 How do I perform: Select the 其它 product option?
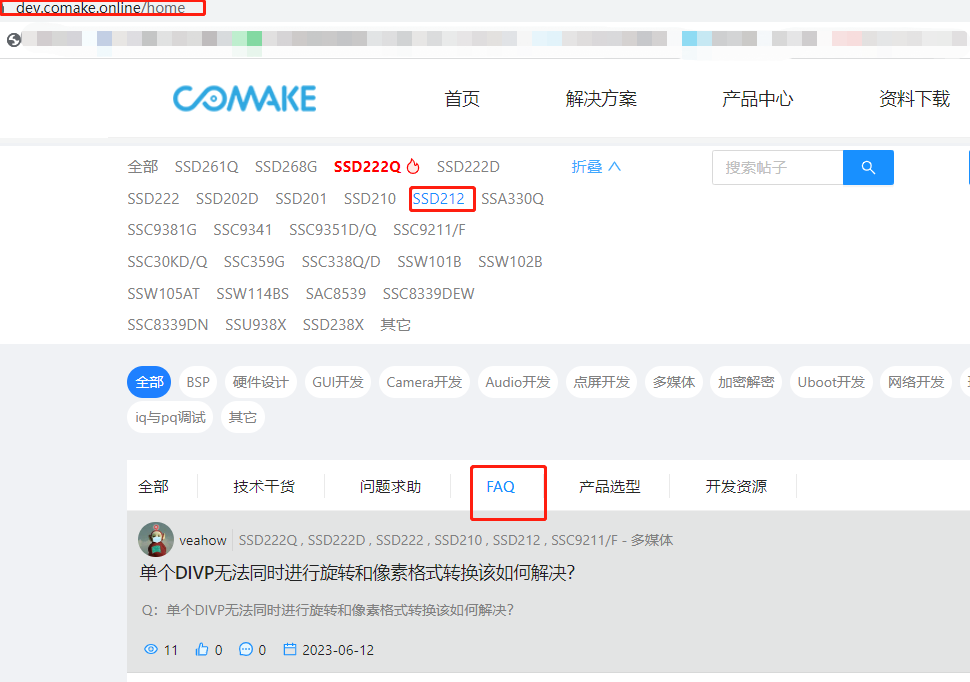(x=393, y=324)
